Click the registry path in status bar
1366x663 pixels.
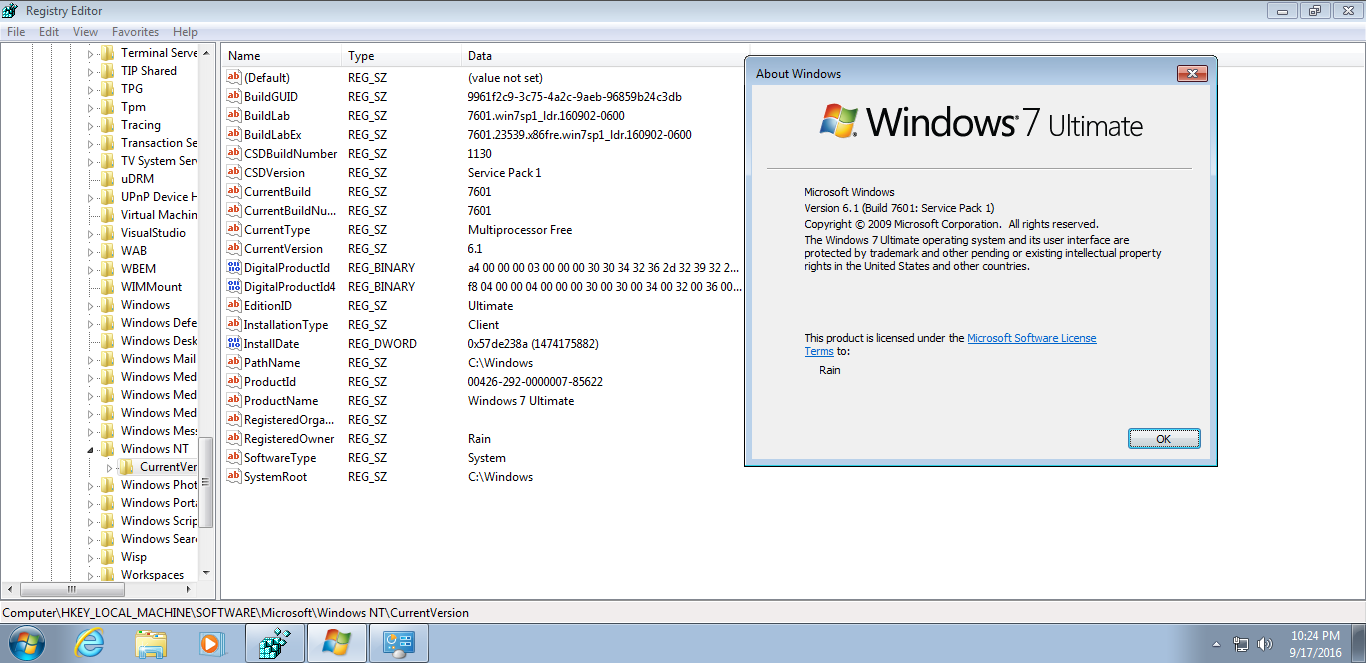pos(236,613)
